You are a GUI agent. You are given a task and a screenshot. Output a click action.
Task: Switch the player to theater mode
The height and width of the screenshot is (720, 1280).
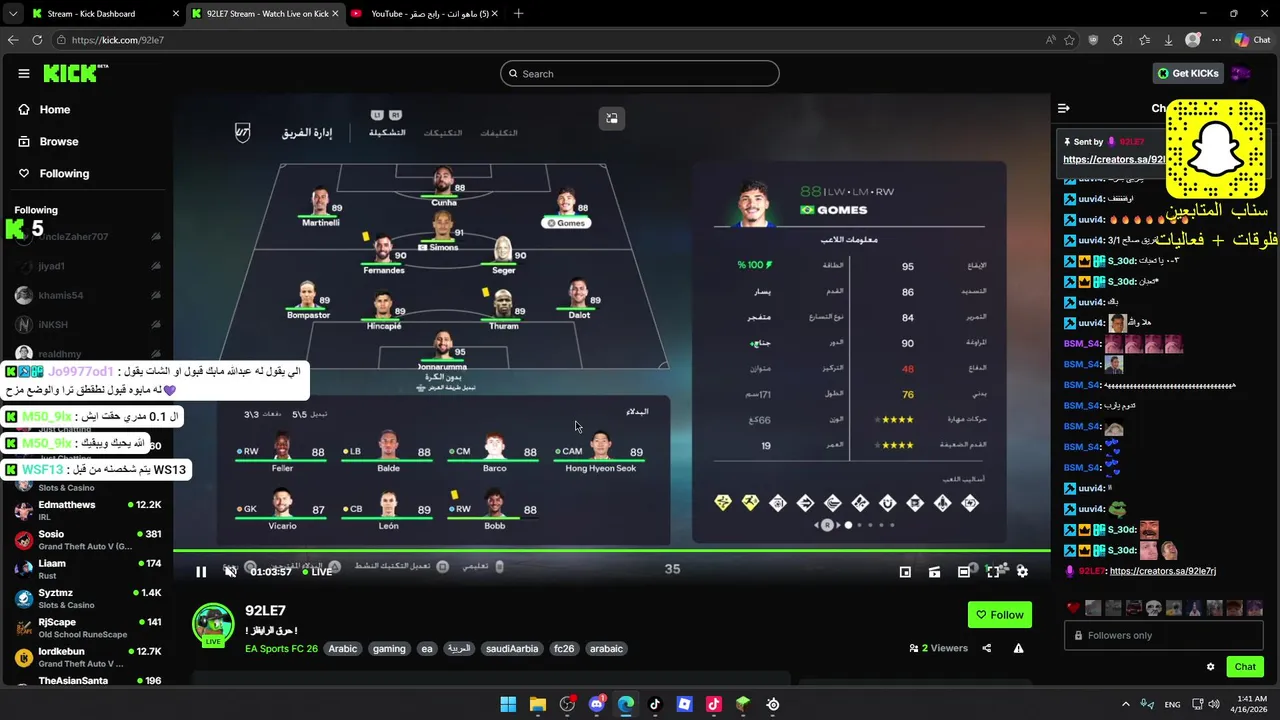[x=963, y=572]
